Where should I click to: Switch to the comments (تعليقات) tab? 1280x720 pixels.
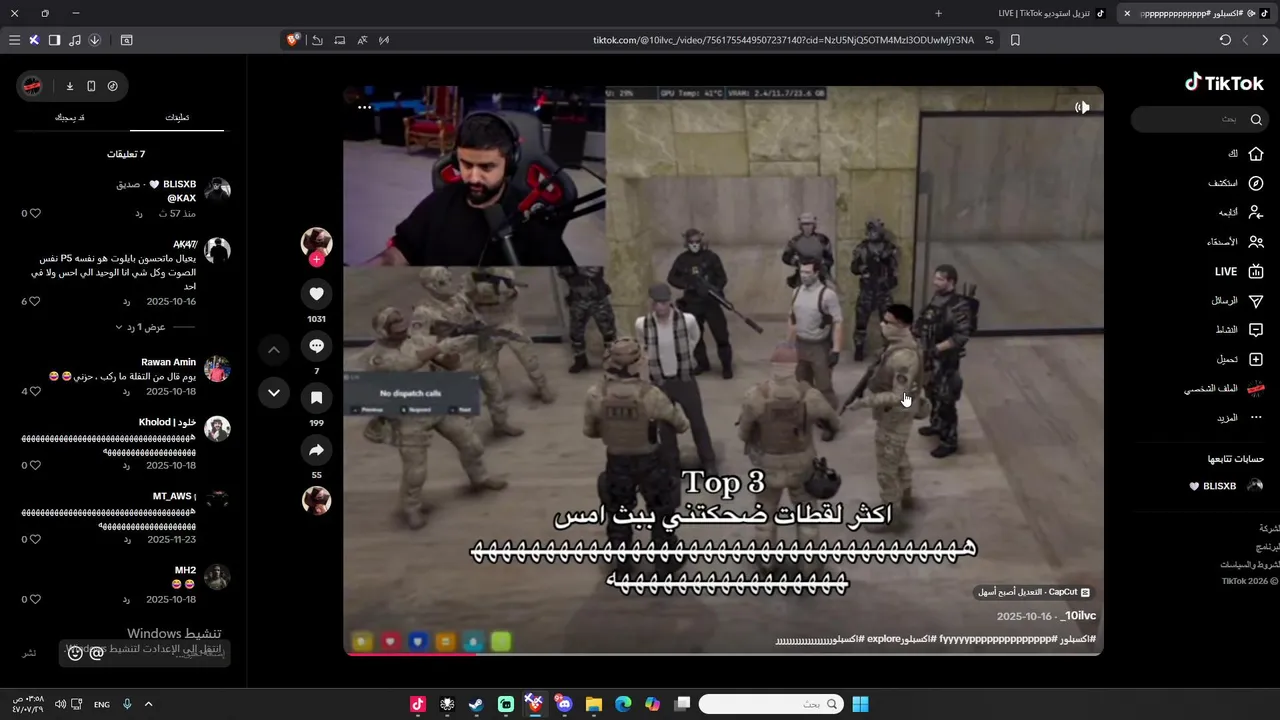coord(177,117)
